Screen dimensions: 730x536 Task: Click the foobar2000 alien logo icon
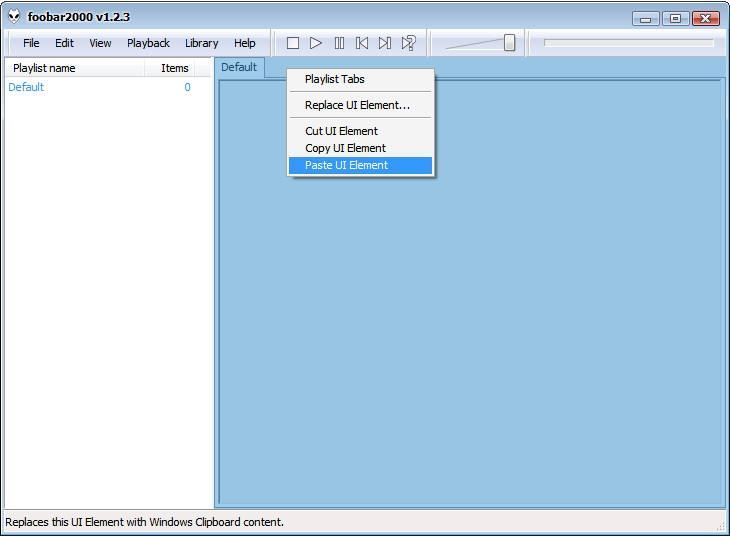click(x=14, y=16)
